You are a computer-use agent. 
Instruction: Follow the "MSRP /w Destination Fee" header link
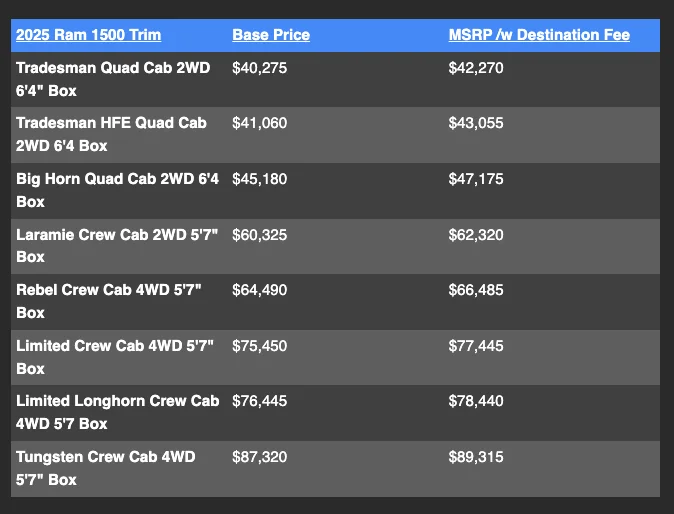pos(539,35)
